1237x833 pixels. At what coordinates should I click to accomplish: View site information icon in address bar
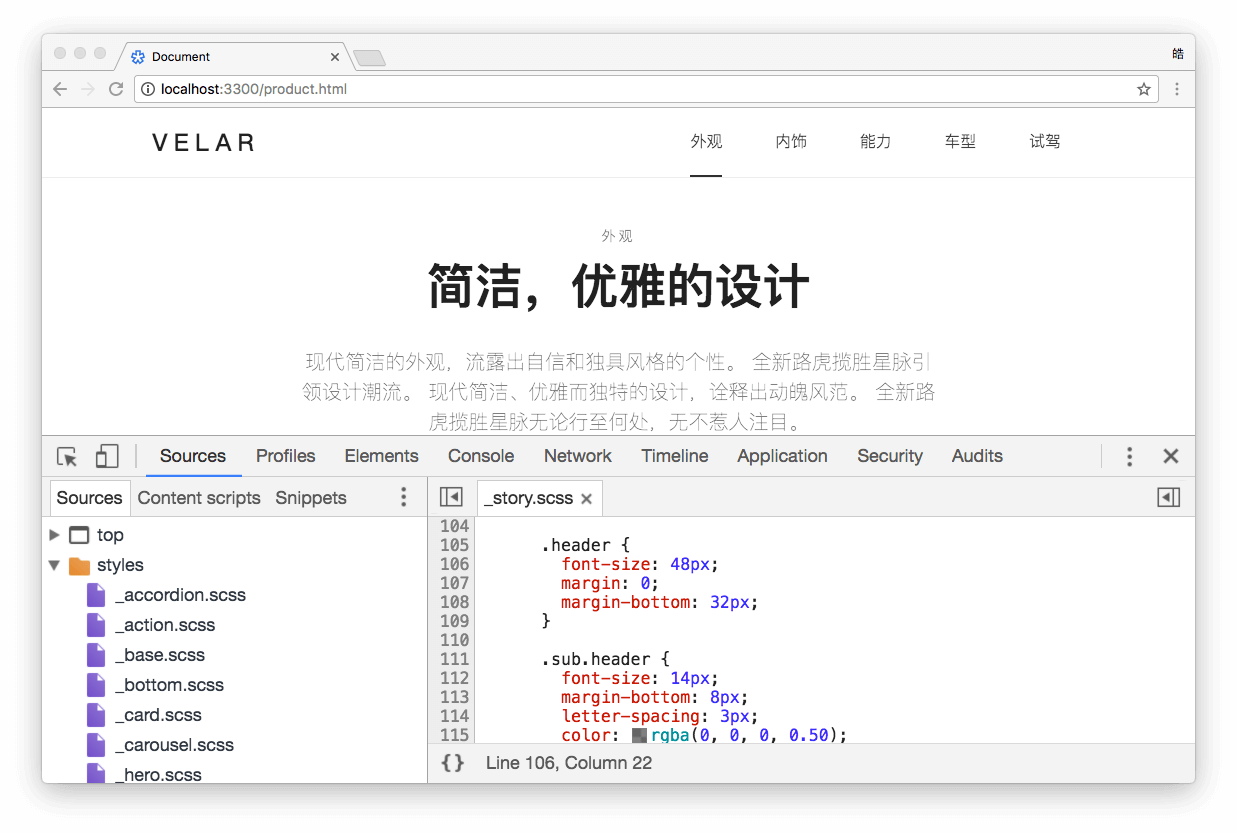[148, 89]
